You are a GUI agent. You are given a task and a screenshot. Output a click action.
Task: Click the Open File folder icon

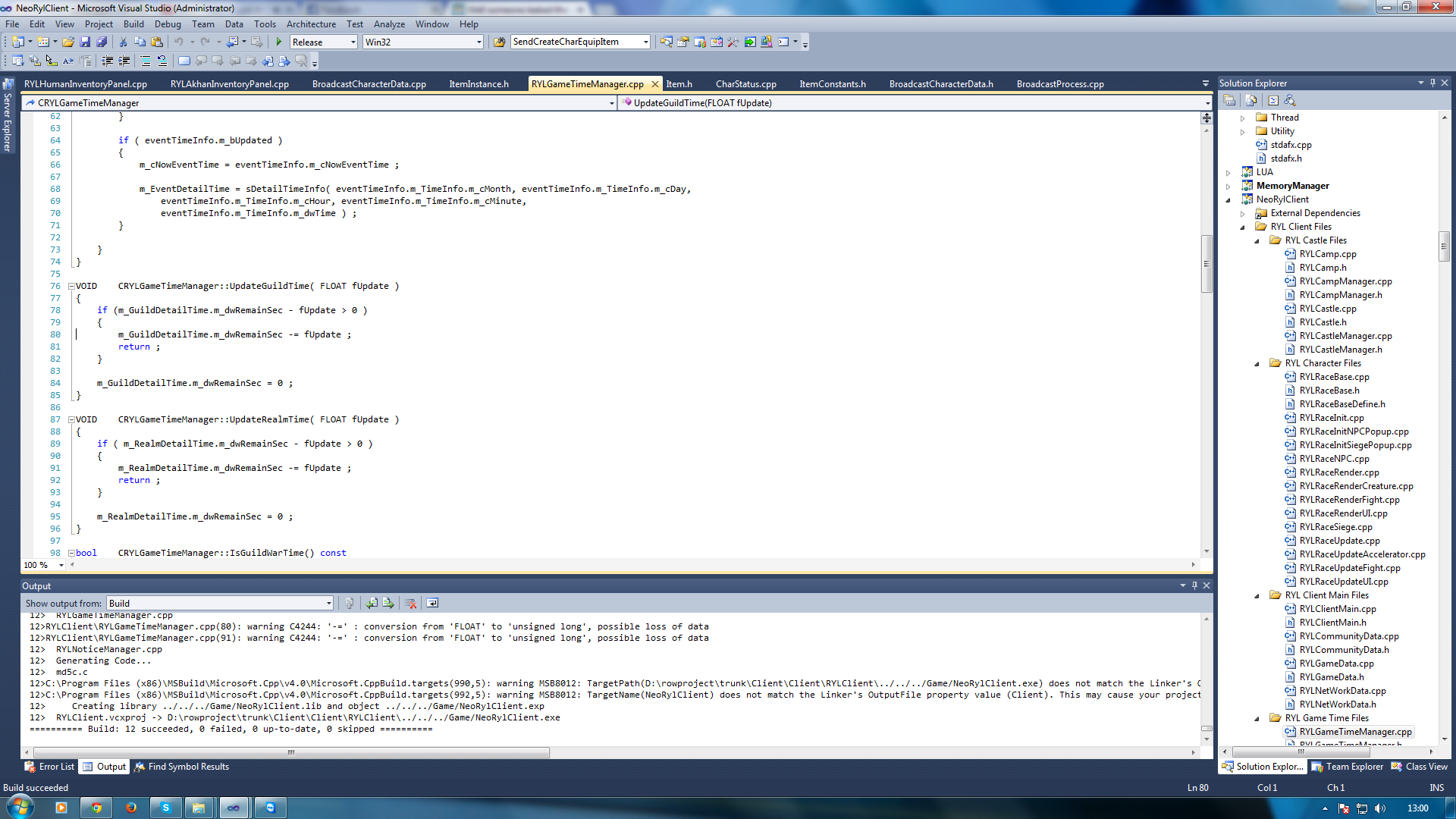coord(68,42)
